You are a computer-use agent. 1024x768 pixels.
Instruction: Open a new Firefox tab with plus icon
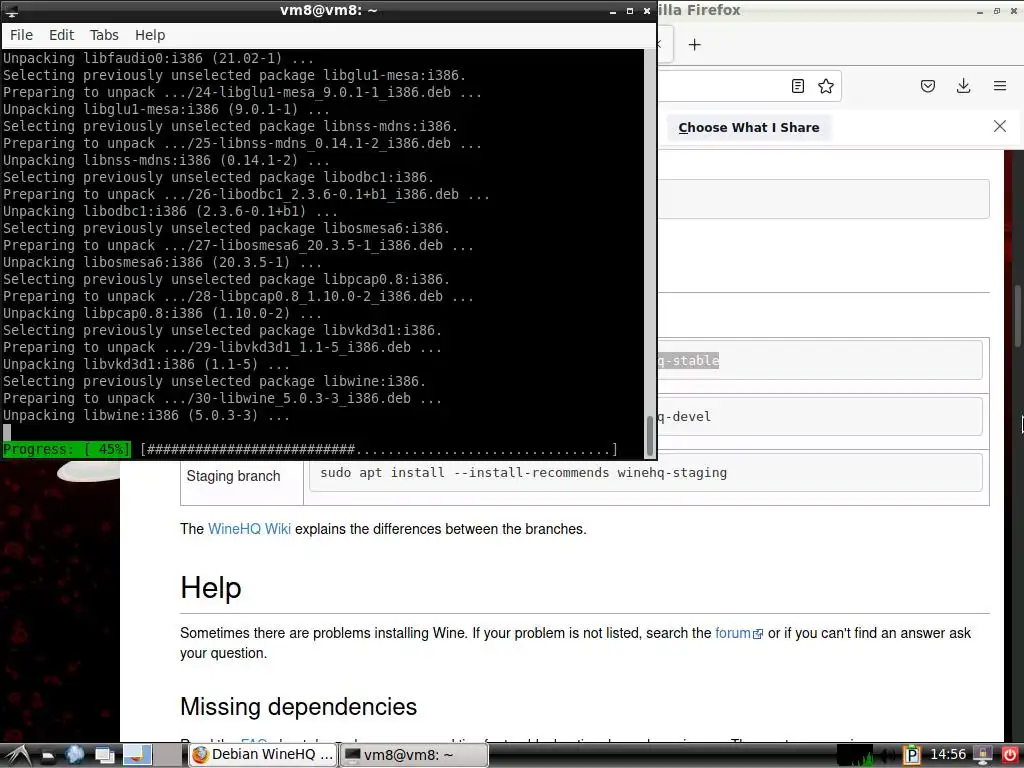point(695,44)
